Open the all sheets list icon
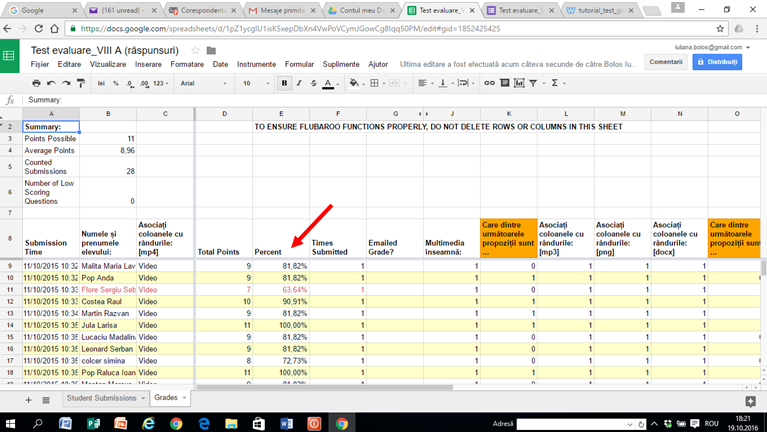 46,400
